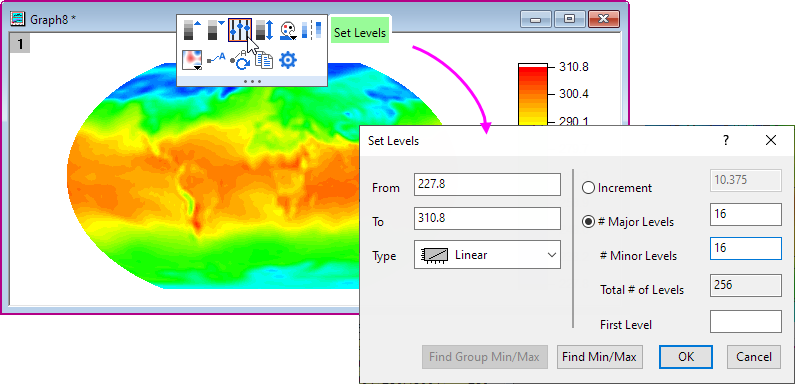This screenshot has height=390, width=800.
Task: Click the 300.4 color scale label
Action: tap(573, 94)
